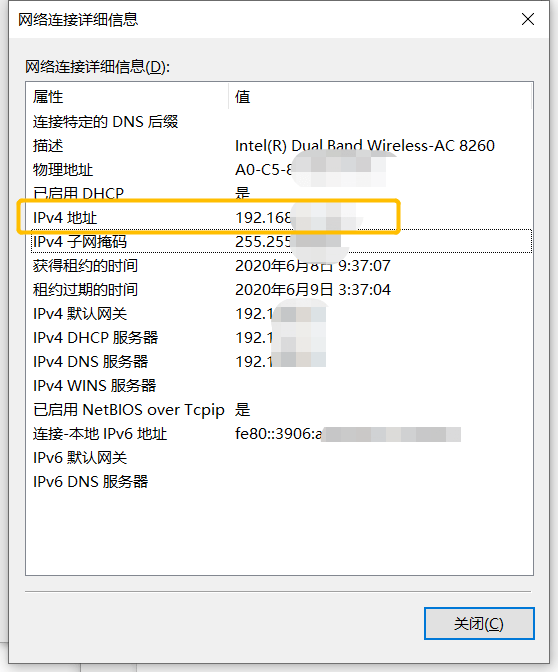The height and width of the screenshot is (672, 558).
Task: Select the 连接-本地 IPv6 地址 row
Action: click(281, 434)
